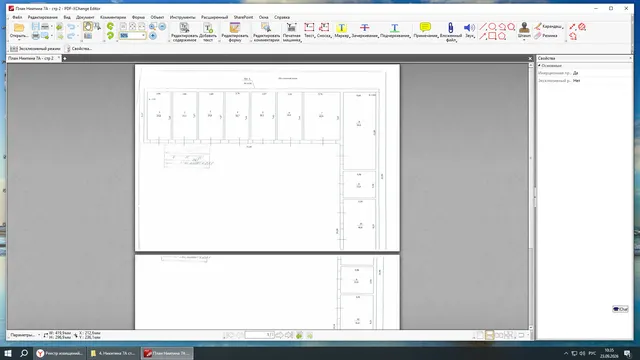Open the Document menu

pos(85,17)
